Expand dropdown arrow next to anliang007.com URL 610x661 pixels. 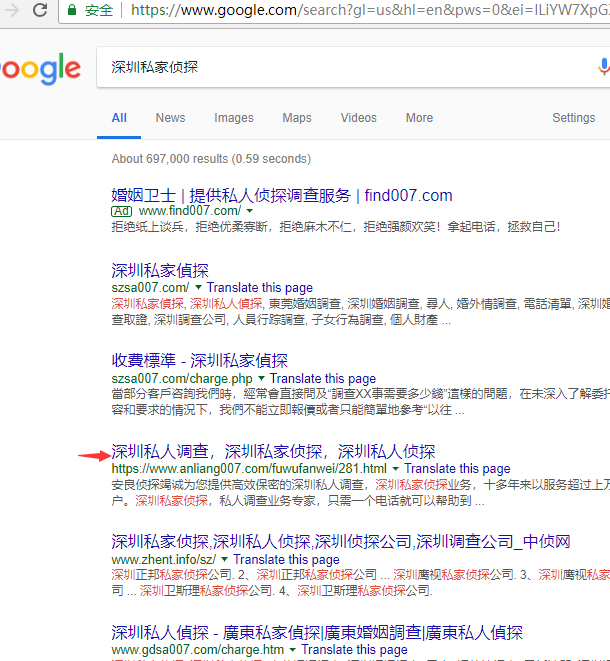395,468
